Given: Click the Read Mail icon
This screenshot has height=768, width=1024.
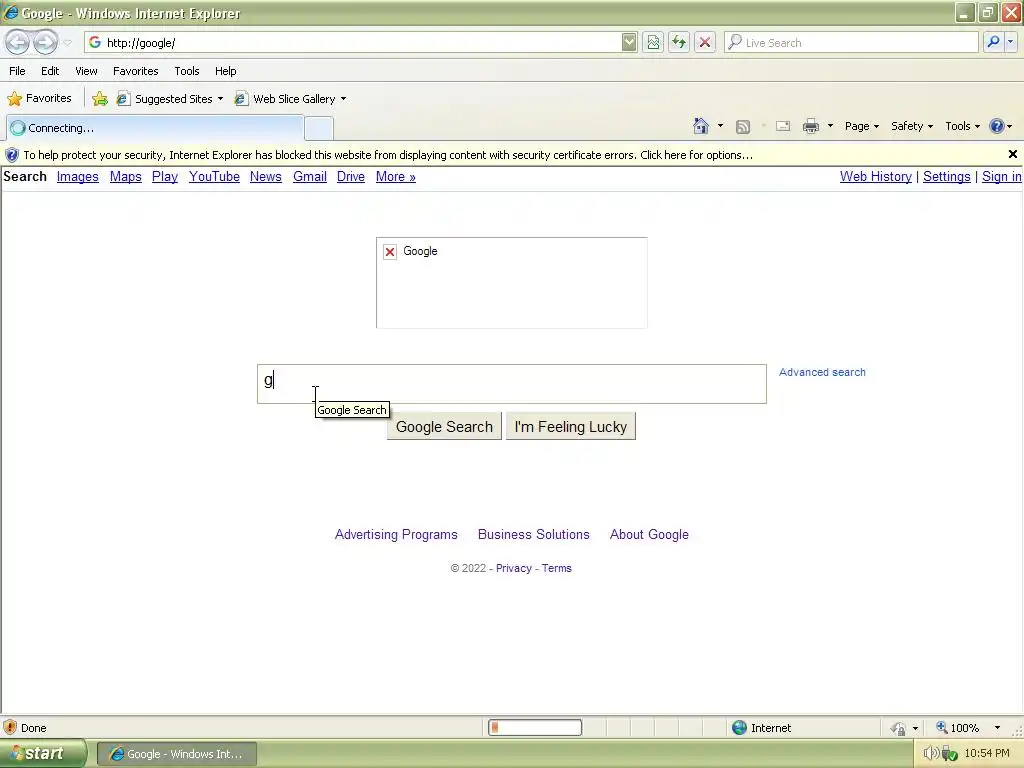Looking at the screenshot, I should point(783,126).
